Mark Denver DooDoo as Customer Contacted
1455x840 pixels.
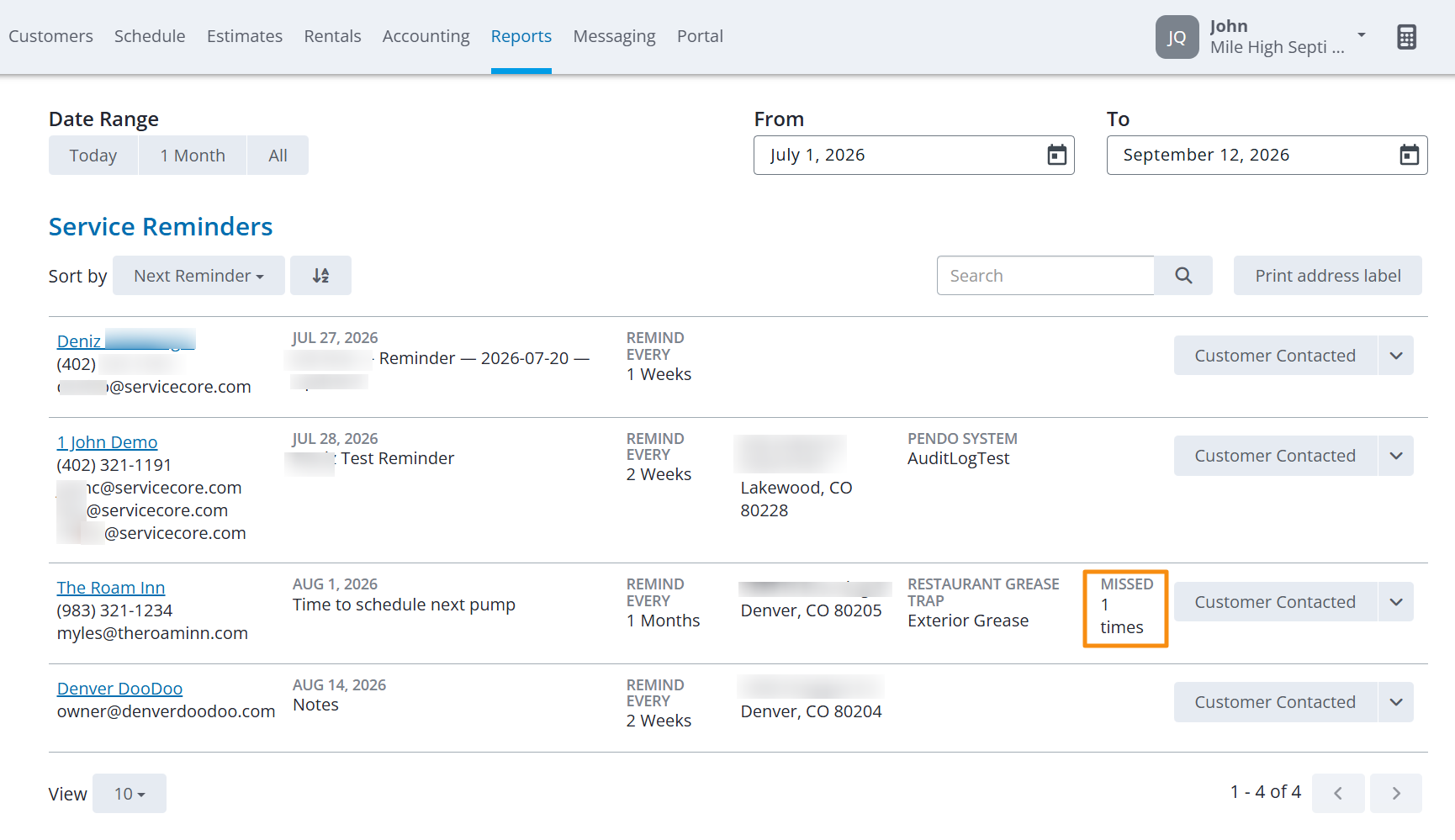1275,702
